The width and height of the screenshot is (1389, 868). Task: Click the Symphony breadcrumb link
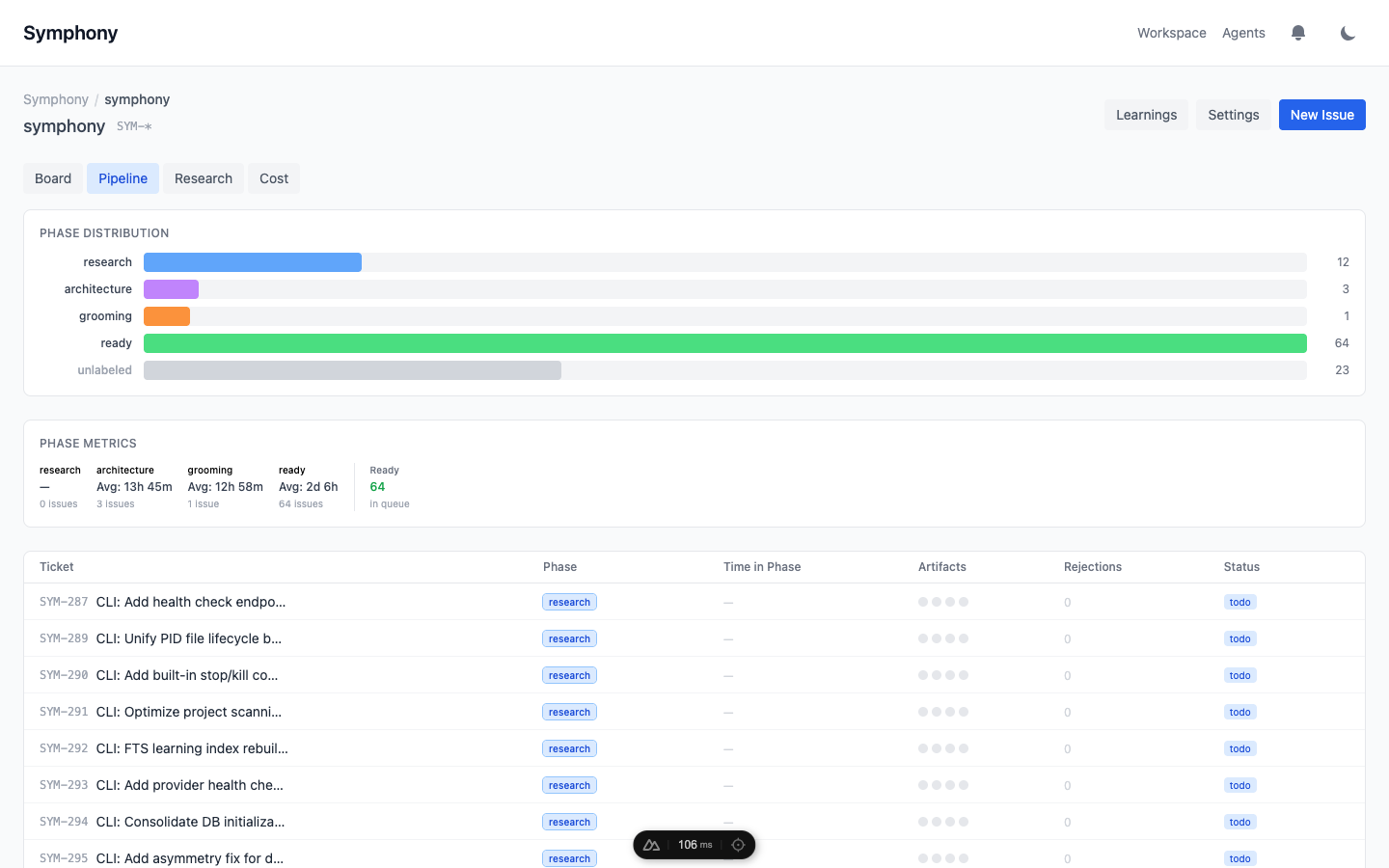[56, 99]
